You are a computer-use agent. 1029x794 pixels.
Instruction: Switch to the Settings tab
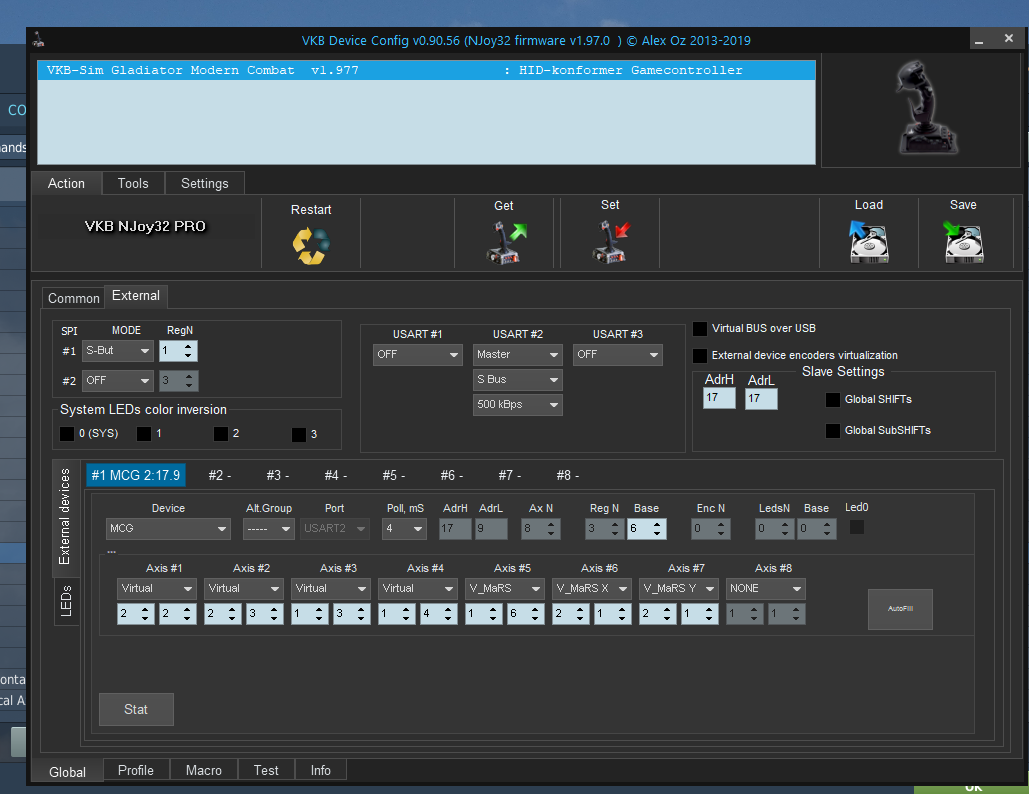[x=205, y=184]
